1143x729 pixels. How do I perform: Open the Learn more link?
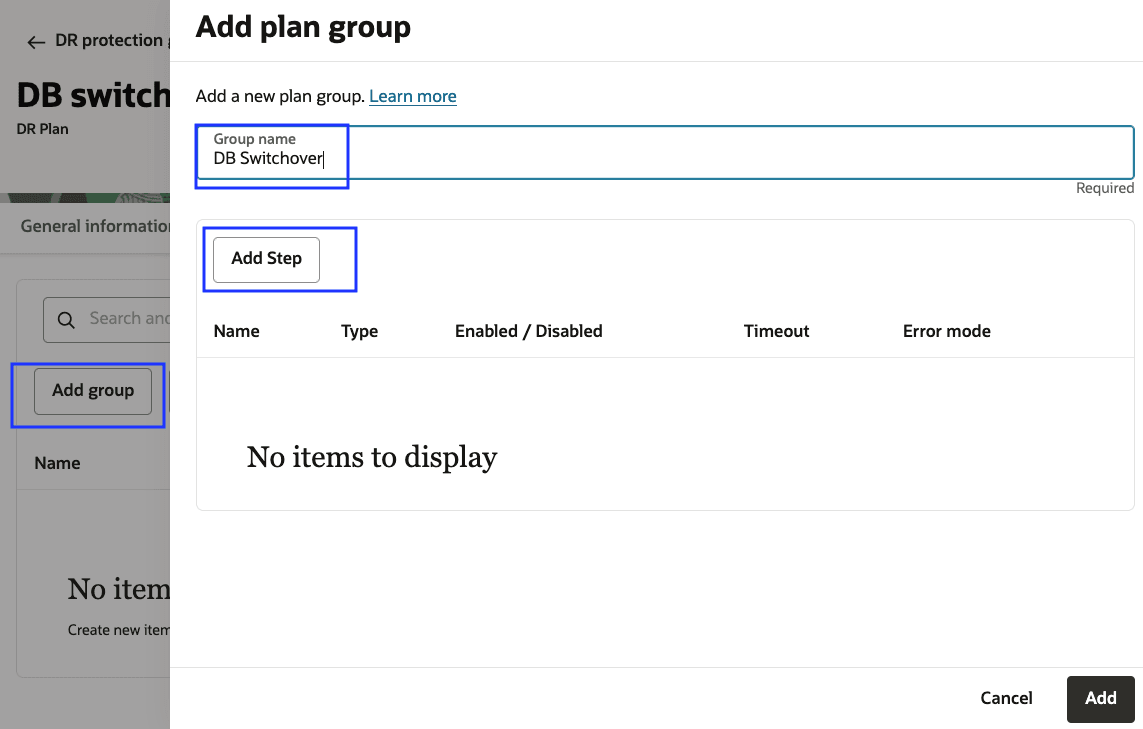coord(412,96)
